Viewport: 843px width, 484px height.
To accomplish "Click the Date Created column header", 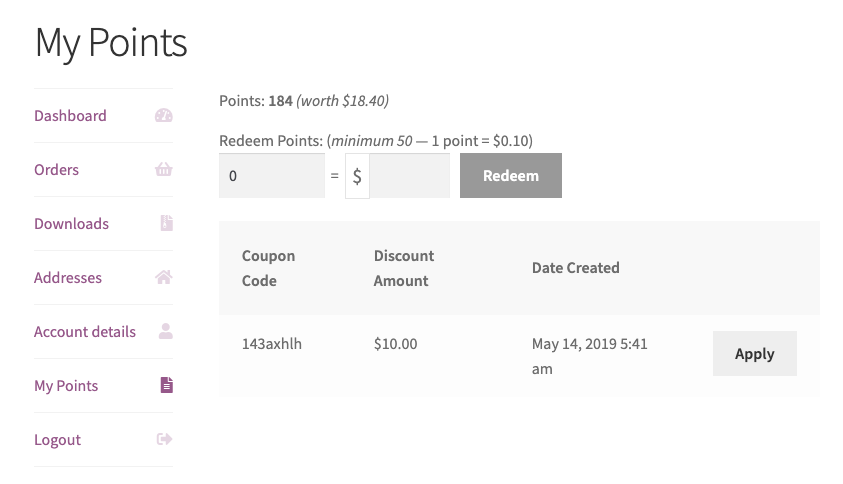I will pos(575,268).
